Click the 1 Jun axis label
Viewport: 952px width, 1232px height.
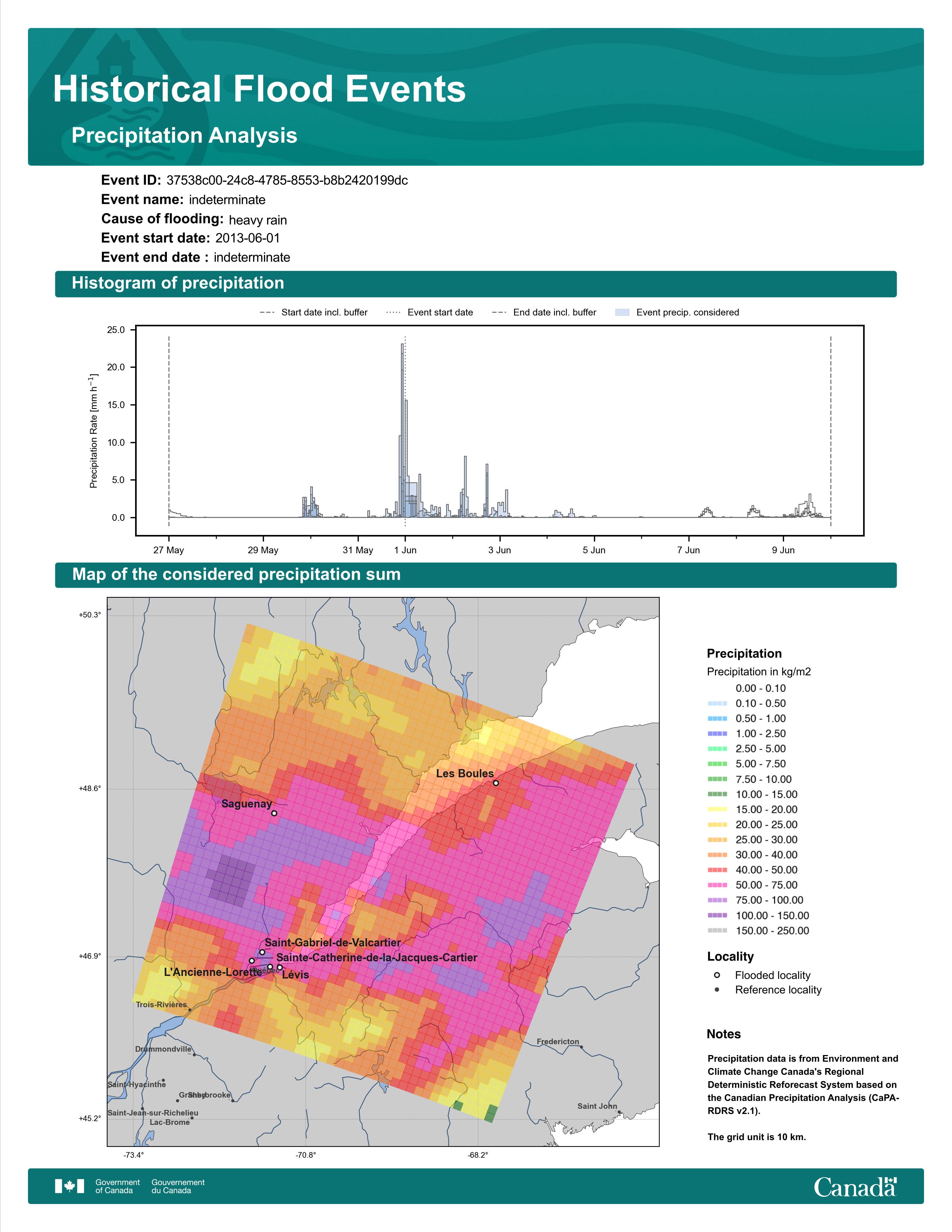click(405, 550)
